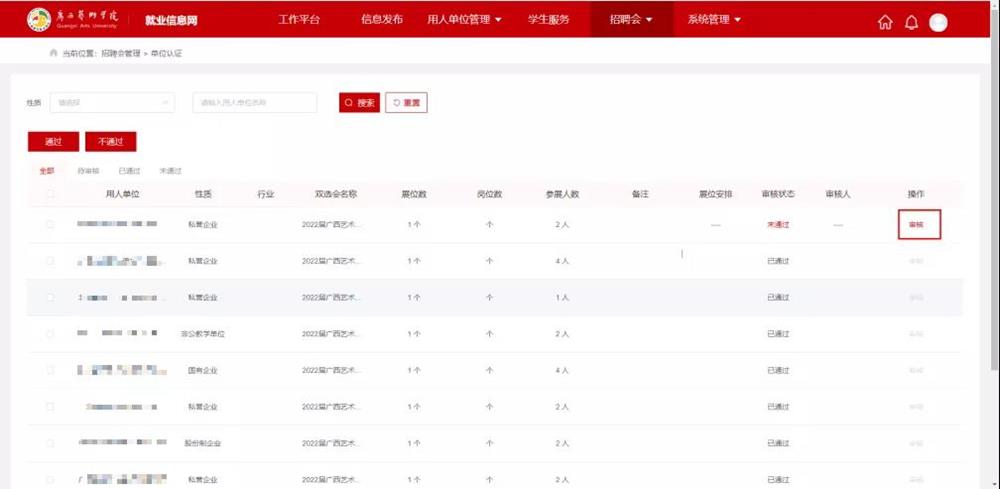
Task: Click the 不通过 reject button
Action: (110, 142)
